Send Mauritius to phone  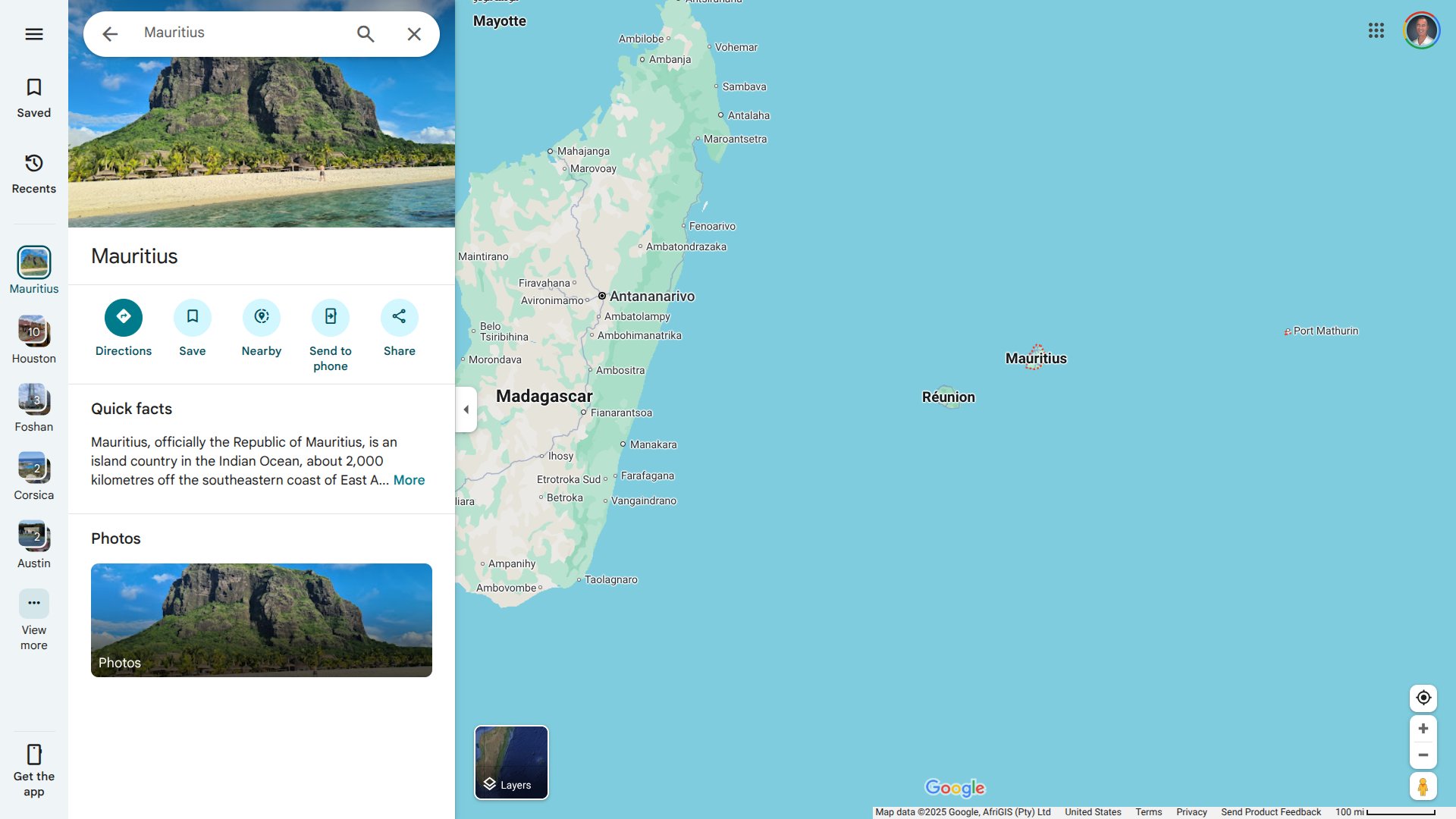331,318
